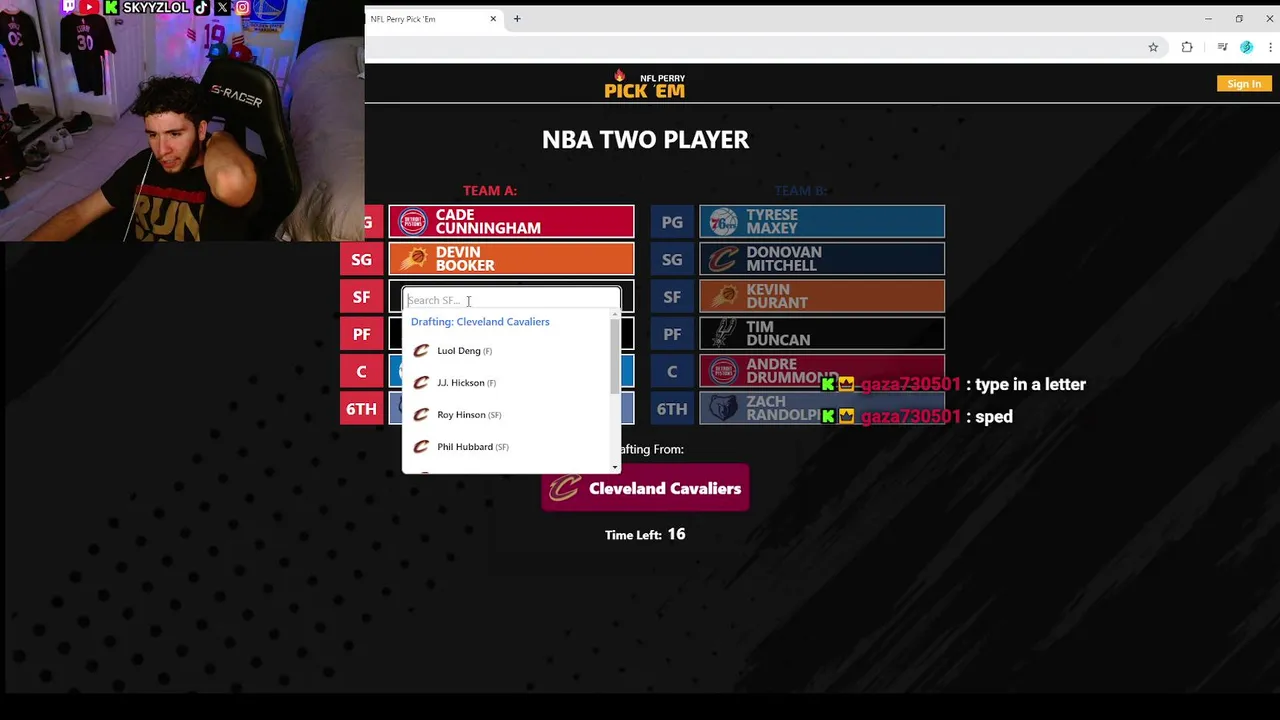
Task: Click the Grizzlies logo on Zach Randolph's card
Action: click(x=723, y=408)
